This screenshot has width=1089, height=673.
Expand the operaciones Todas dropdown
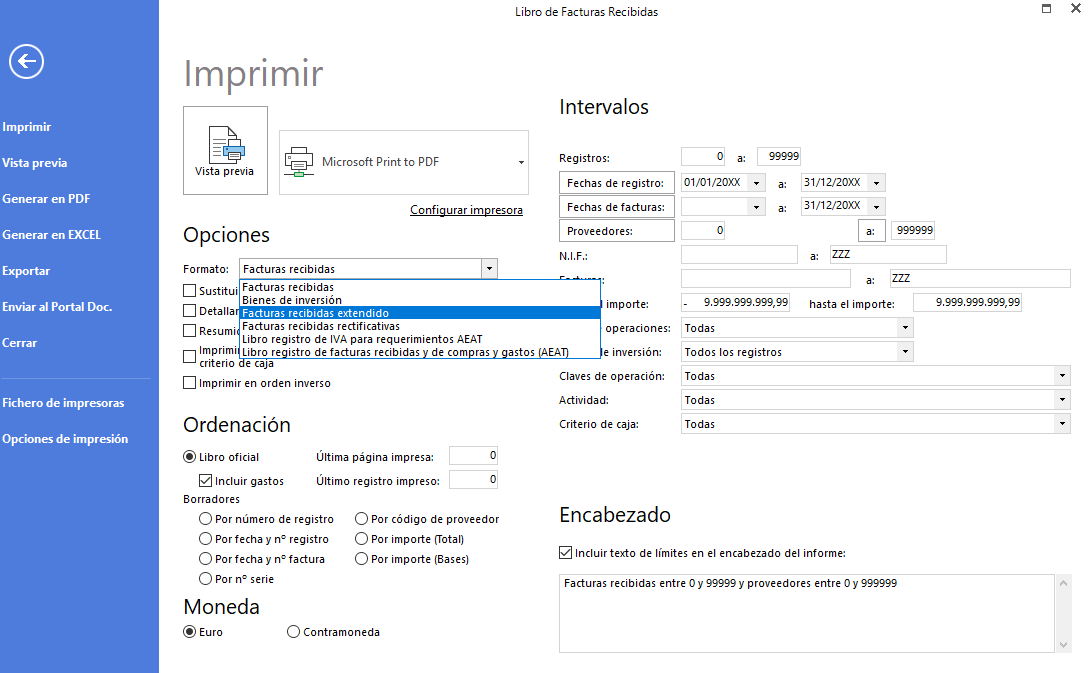[905, 328]
